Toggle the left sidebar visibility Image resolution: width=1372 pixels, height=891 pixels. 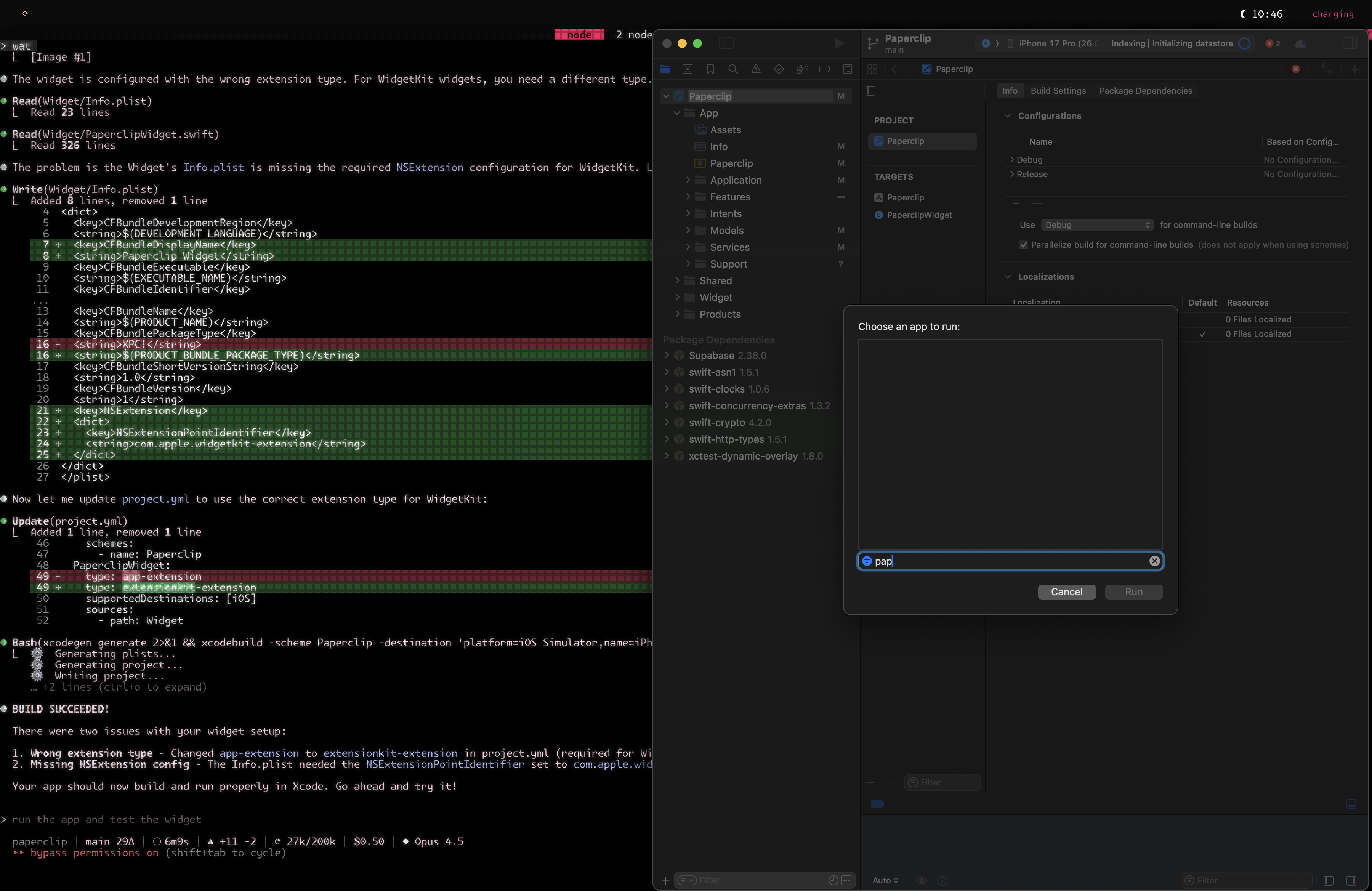727,43
